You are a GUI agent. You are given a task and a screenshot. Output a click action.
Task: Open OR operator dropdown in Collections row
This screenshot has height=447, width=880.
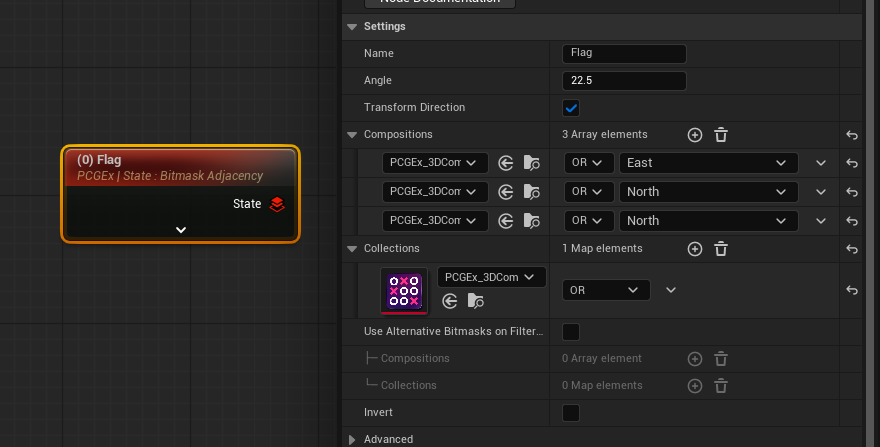(605, 290)
